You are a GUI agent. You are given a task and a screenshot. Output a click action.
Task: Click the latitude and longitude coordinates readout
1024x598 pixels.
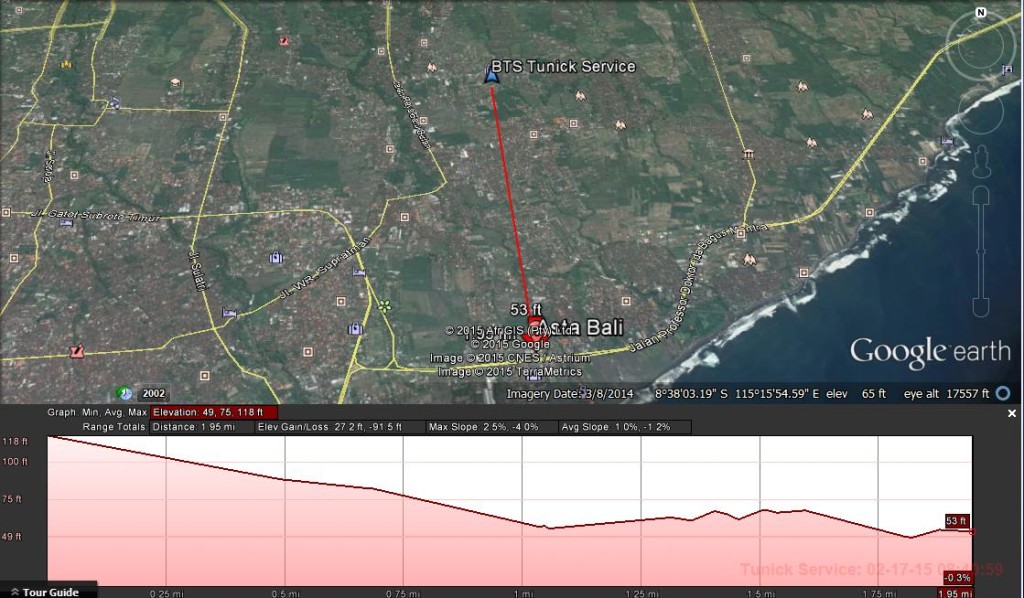pos(737,394)
